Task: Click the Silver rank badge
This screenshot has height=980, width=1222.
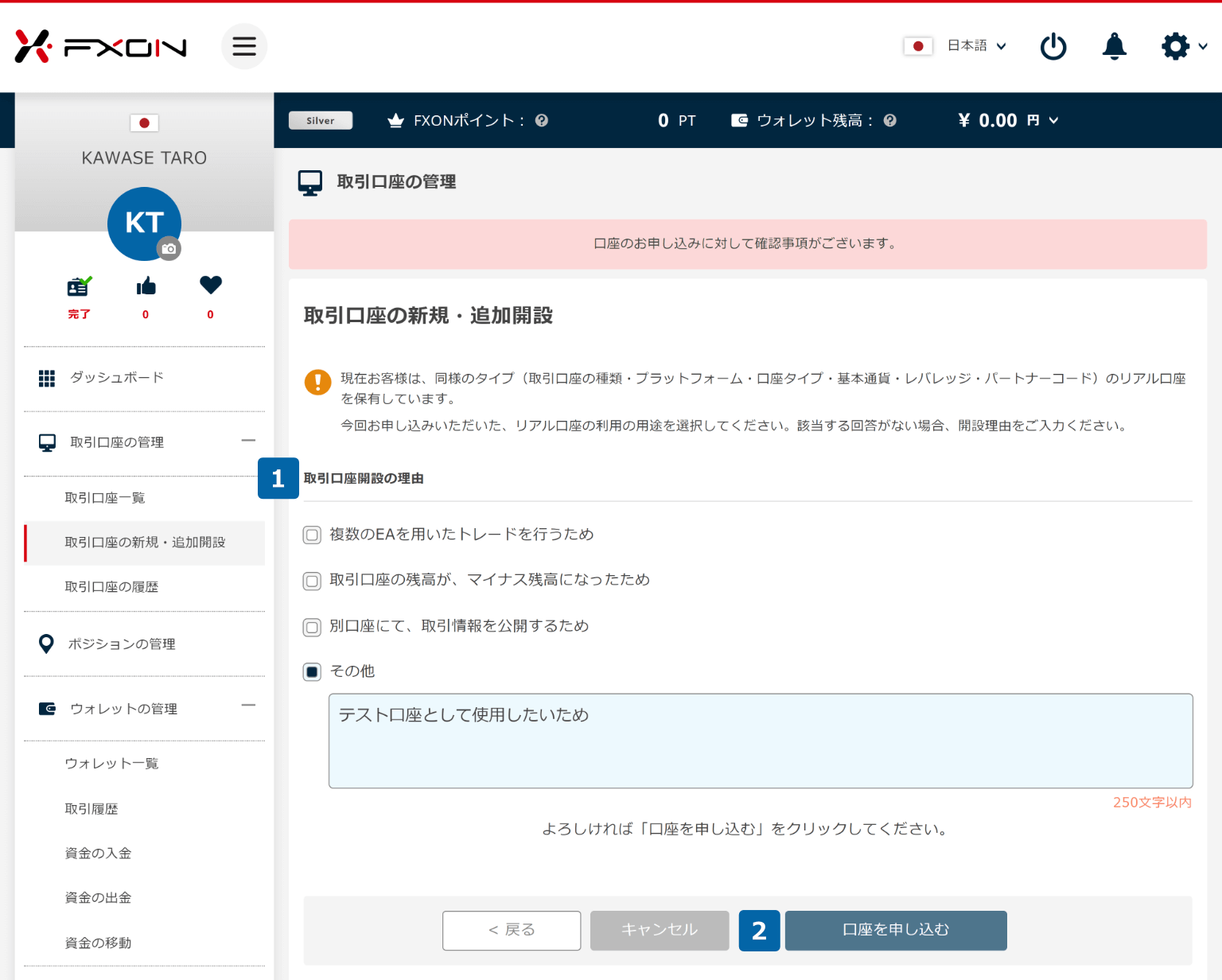Action: tap(321, 120)
